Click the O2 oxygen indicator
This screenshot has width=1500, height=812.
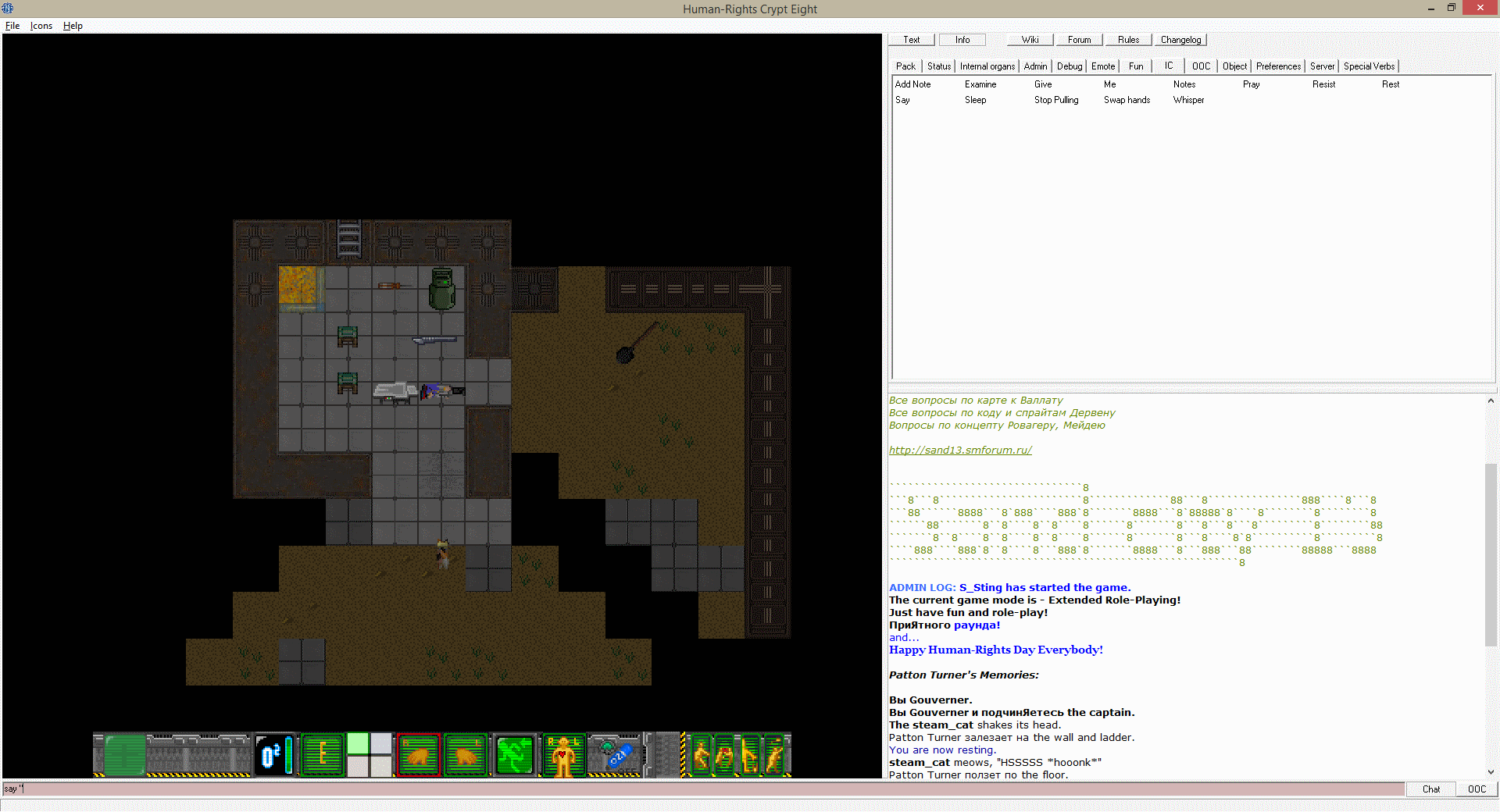[273, 755]
